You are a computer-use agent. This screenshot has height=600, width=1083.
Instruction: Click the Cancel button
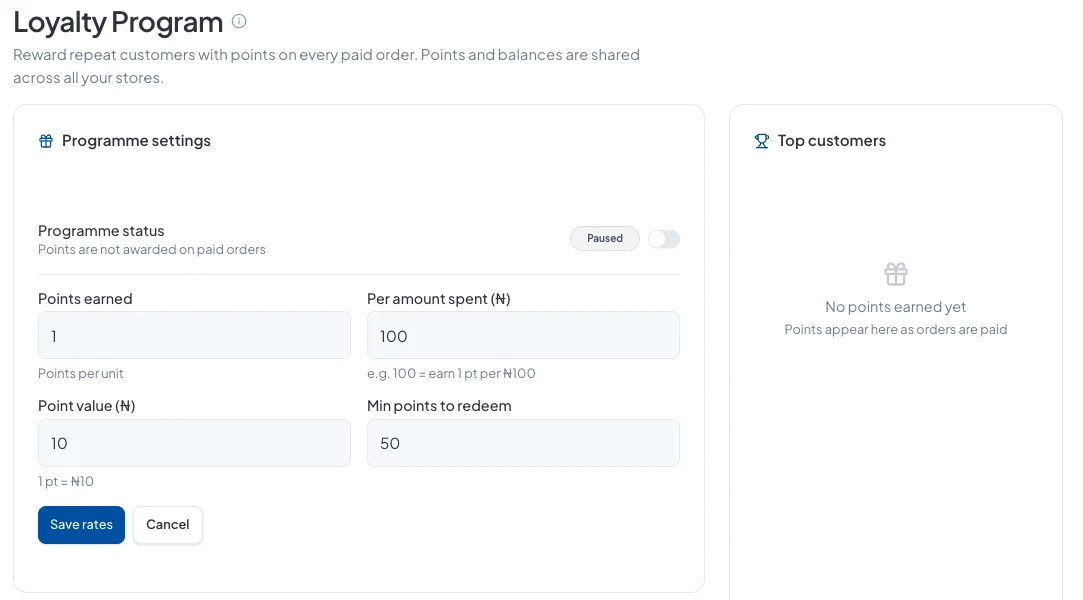(x=168, y=525)
